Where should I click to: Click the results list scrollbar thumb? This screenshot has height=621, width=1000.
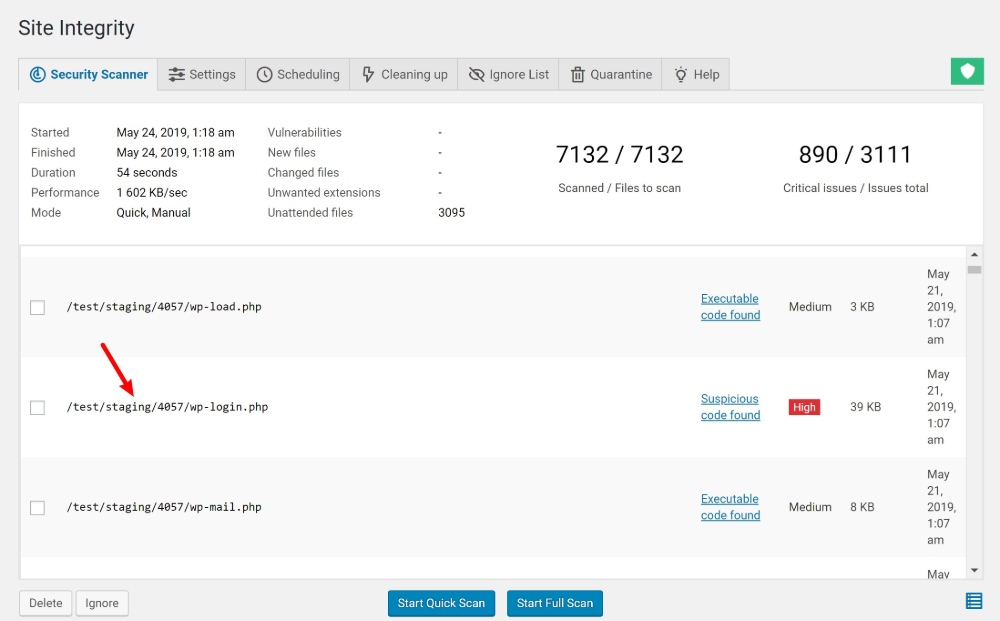[974, 270]
